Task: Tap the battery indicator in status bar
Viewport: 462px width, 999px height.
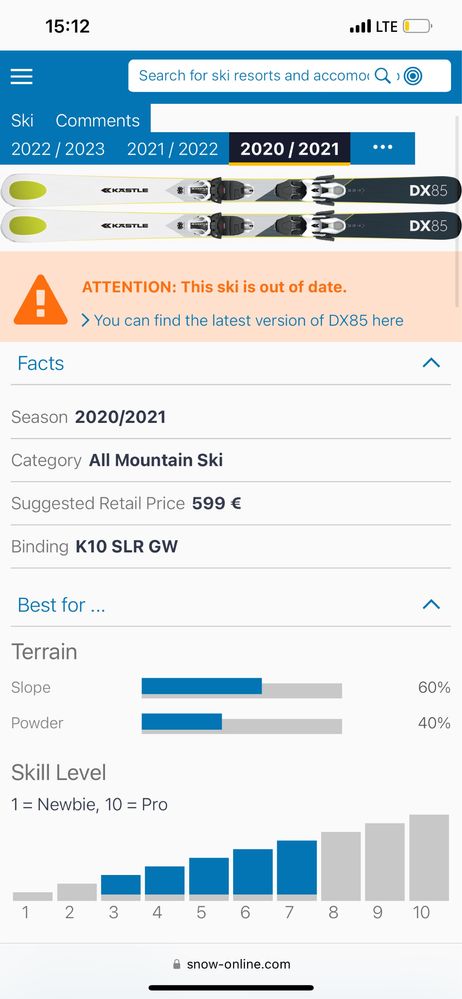Action: pyautogui.click(x=417, y=27)
